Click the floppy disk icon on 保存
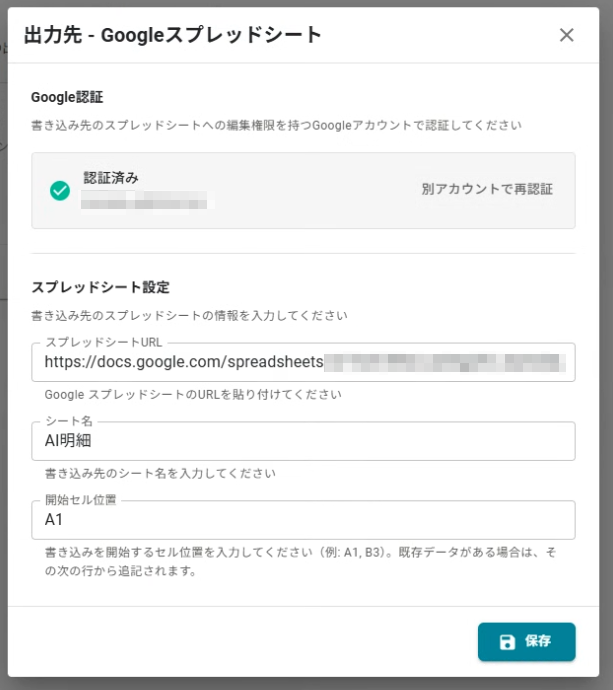Viewport: 613px width, 690px height. click(507, 642)
